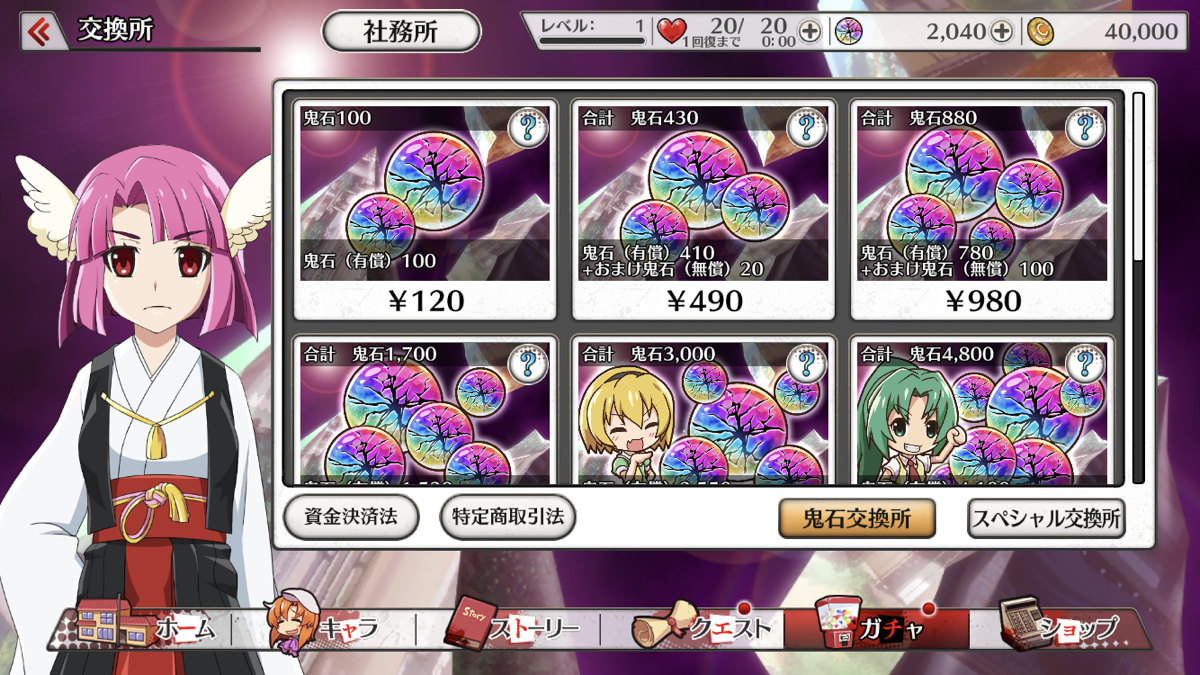The image size is (1200, 675).
Task: Open info for 鬼石100 pack
Action: (x=527, y=128)
